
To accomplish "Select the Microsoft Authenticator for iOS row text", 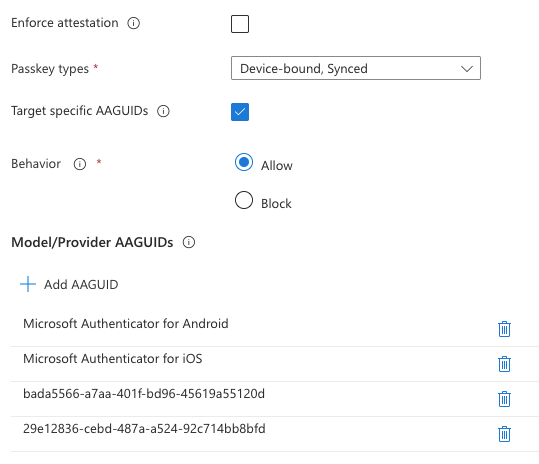I will pos(113,359).
